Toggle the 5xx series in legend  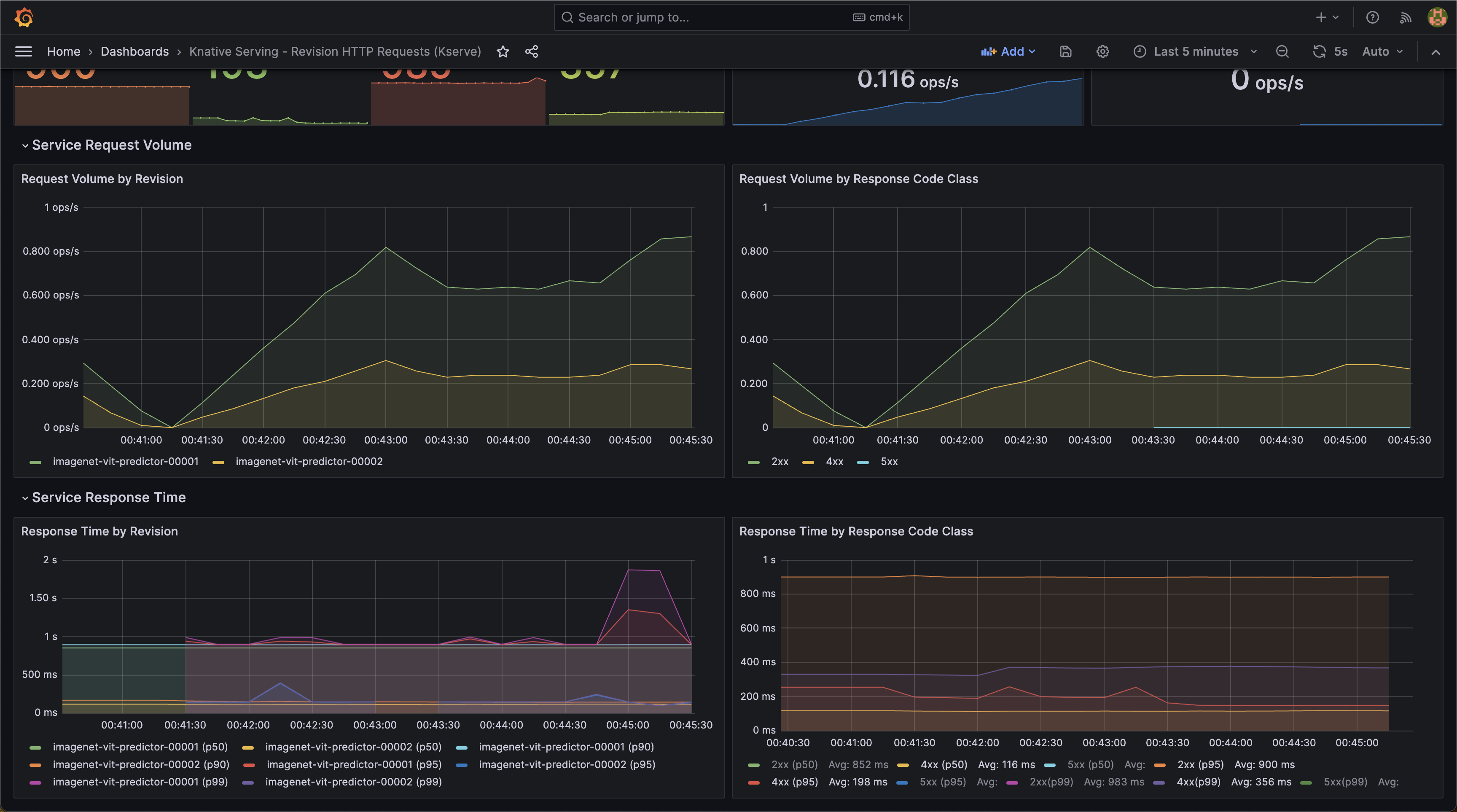[x=889, y=461]
